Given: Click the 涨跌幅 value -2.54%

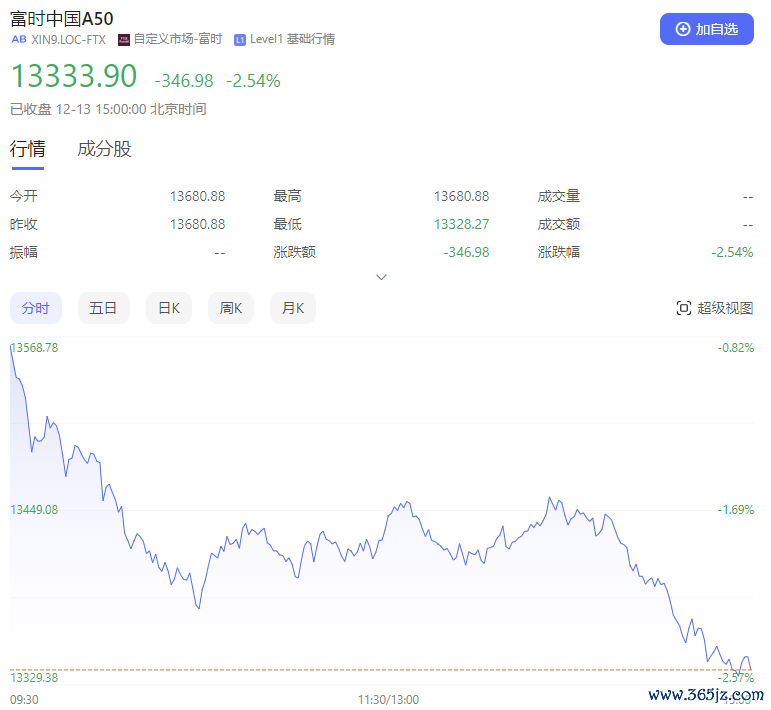Looking at the screenshot, I should 732,252.
